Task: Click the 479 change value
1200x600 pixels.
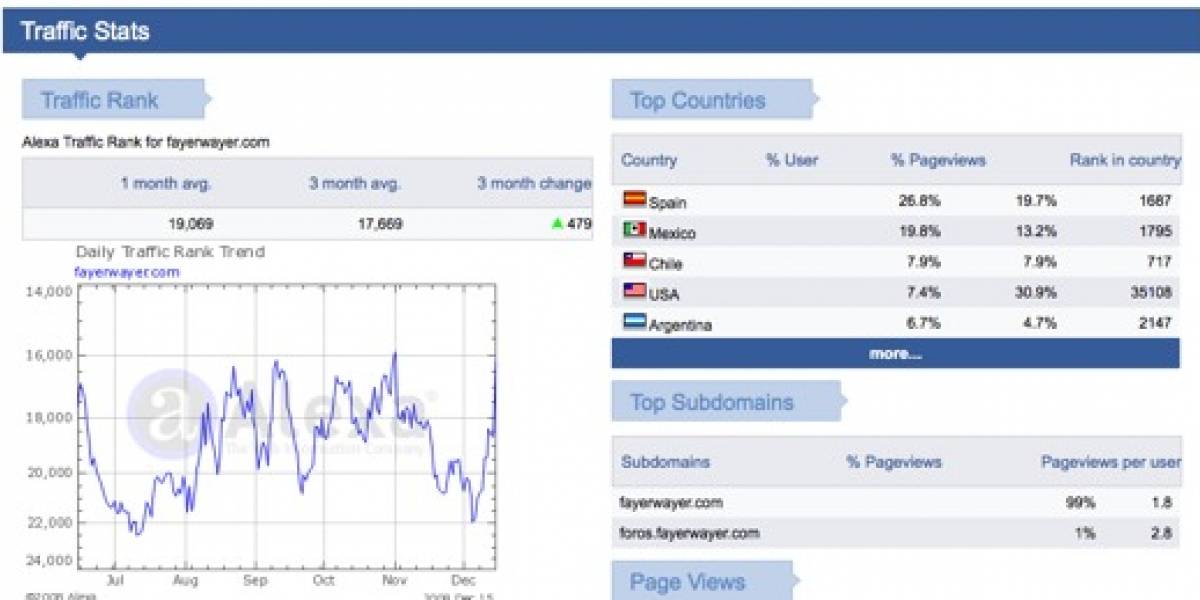Action: click(x=579, y=224)
